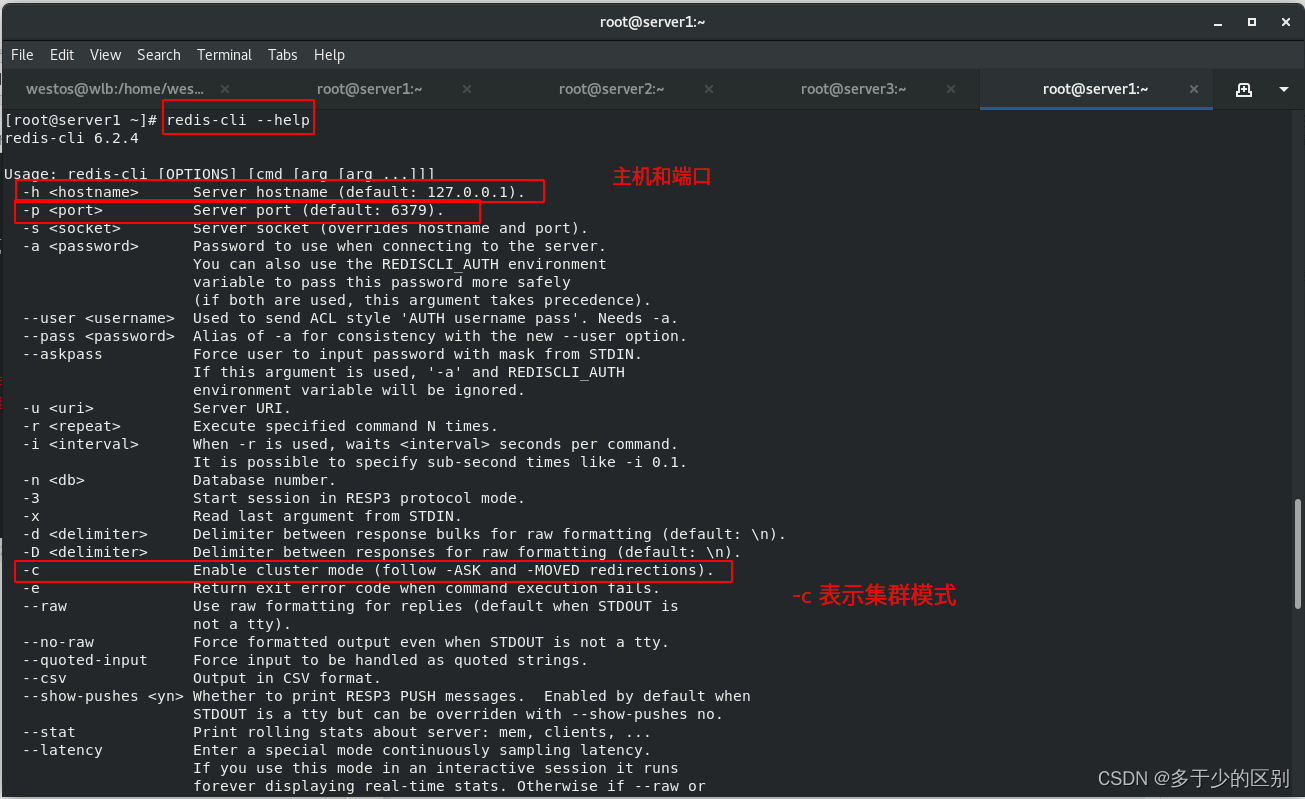This screenshot has height=799, width=1305.
Task: Click the 'redis-cli 6.2.4' version line
Action: pos(71,138)
